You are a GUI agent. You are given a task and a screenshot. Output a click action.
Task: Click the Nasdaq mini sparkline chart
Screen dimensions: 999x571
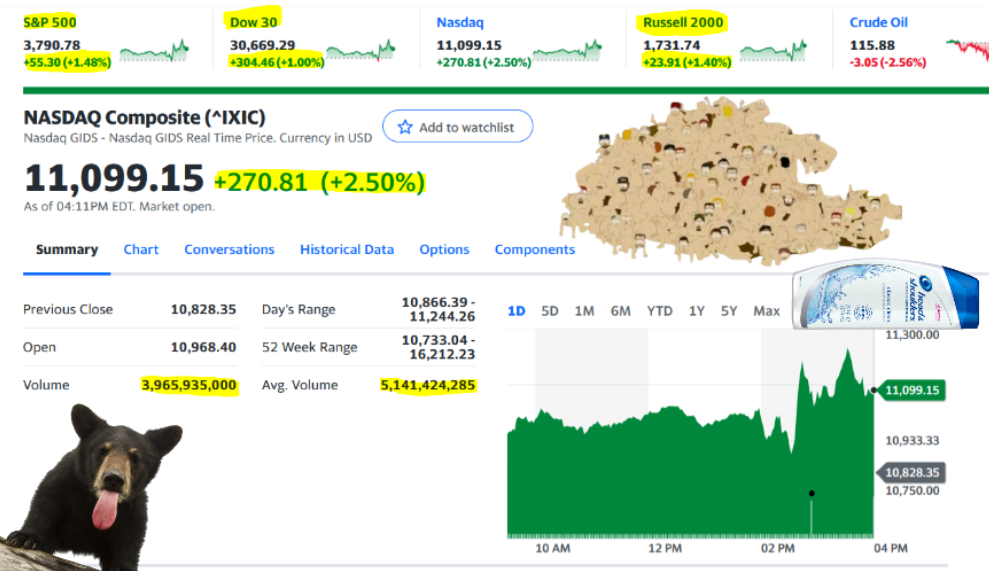point(567,51)
